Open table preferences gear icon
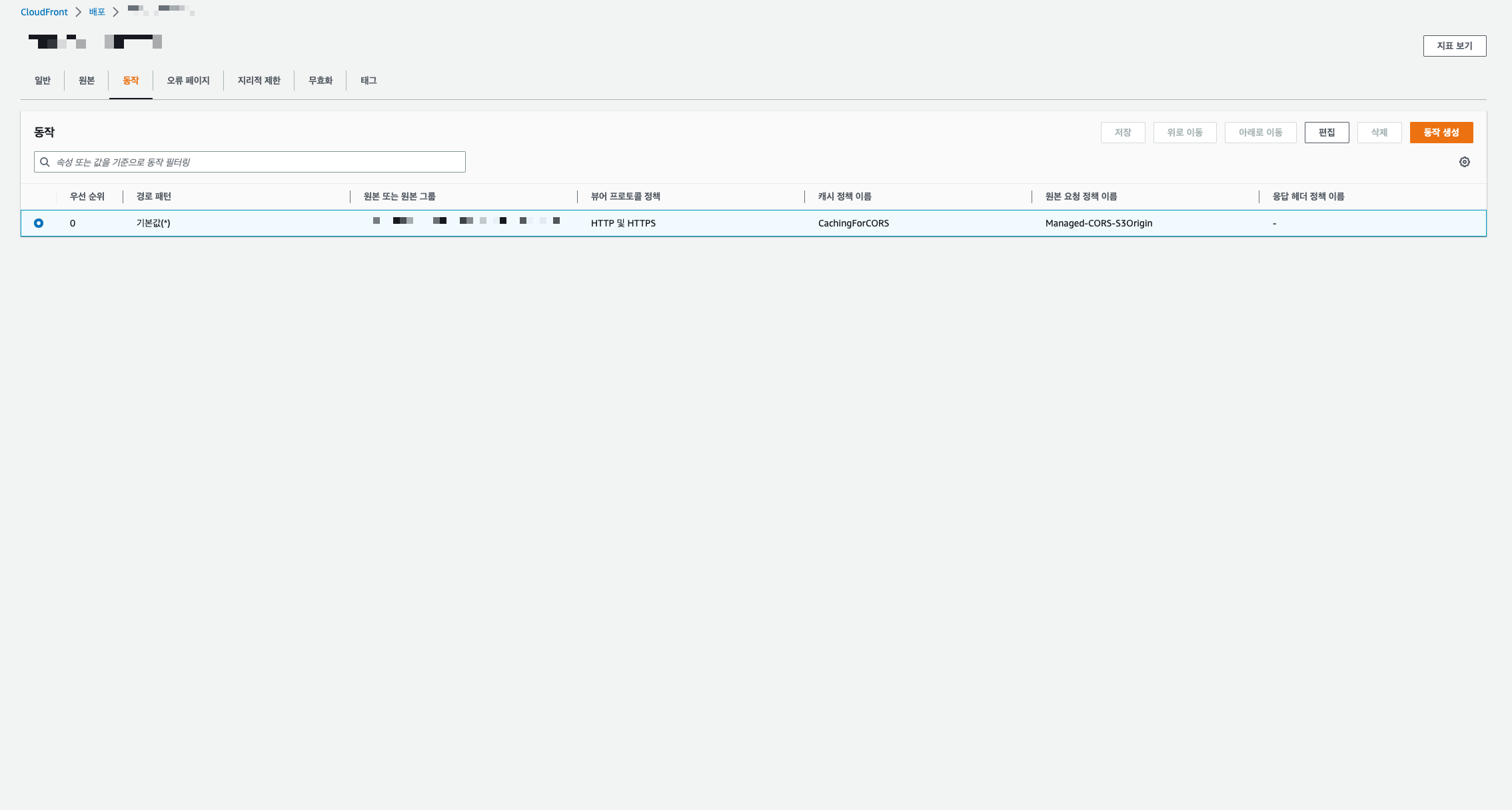 click(x=1464, y=162)
